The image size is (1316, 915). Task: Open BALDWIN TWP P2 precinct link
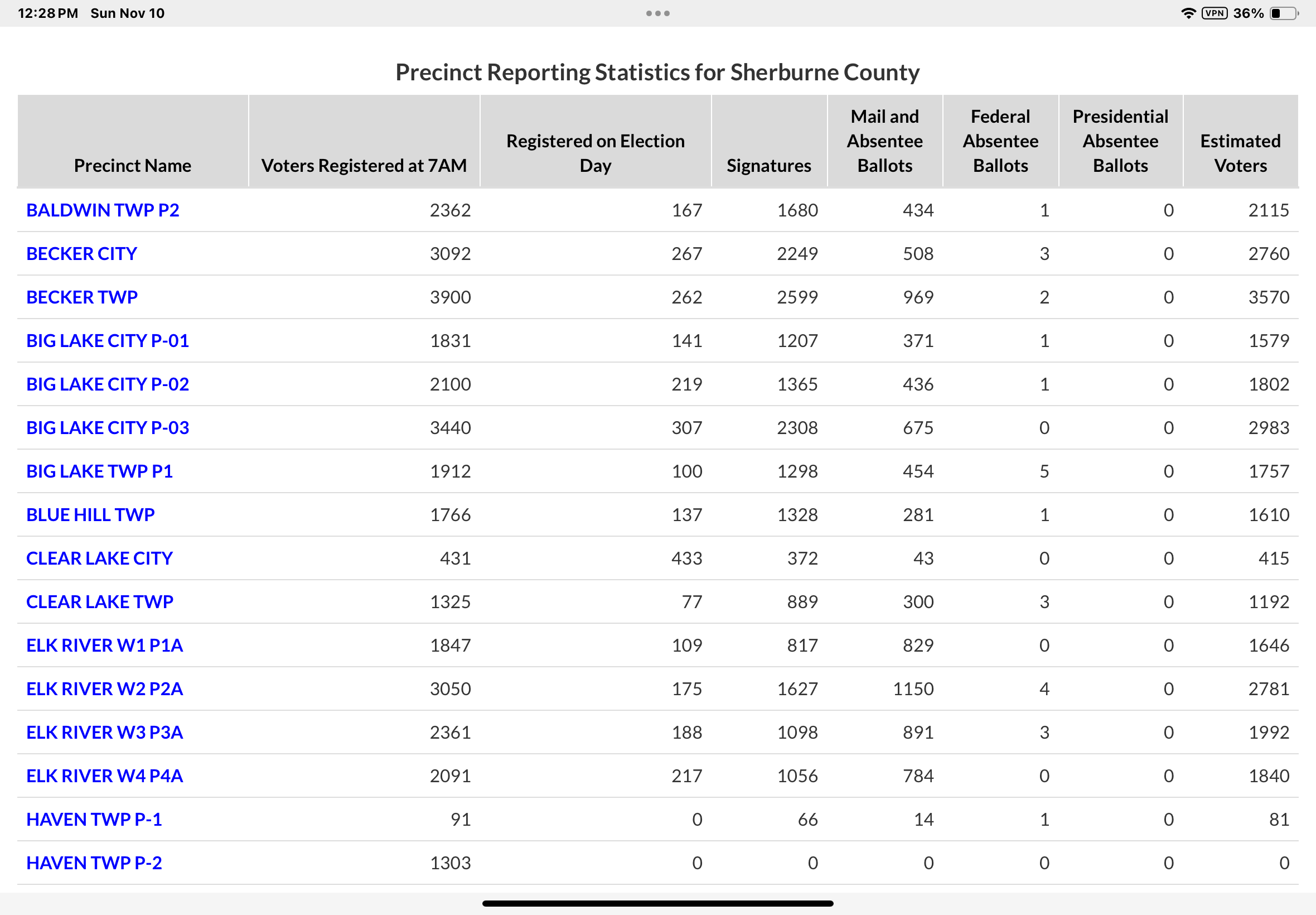[x=103, y=210]
